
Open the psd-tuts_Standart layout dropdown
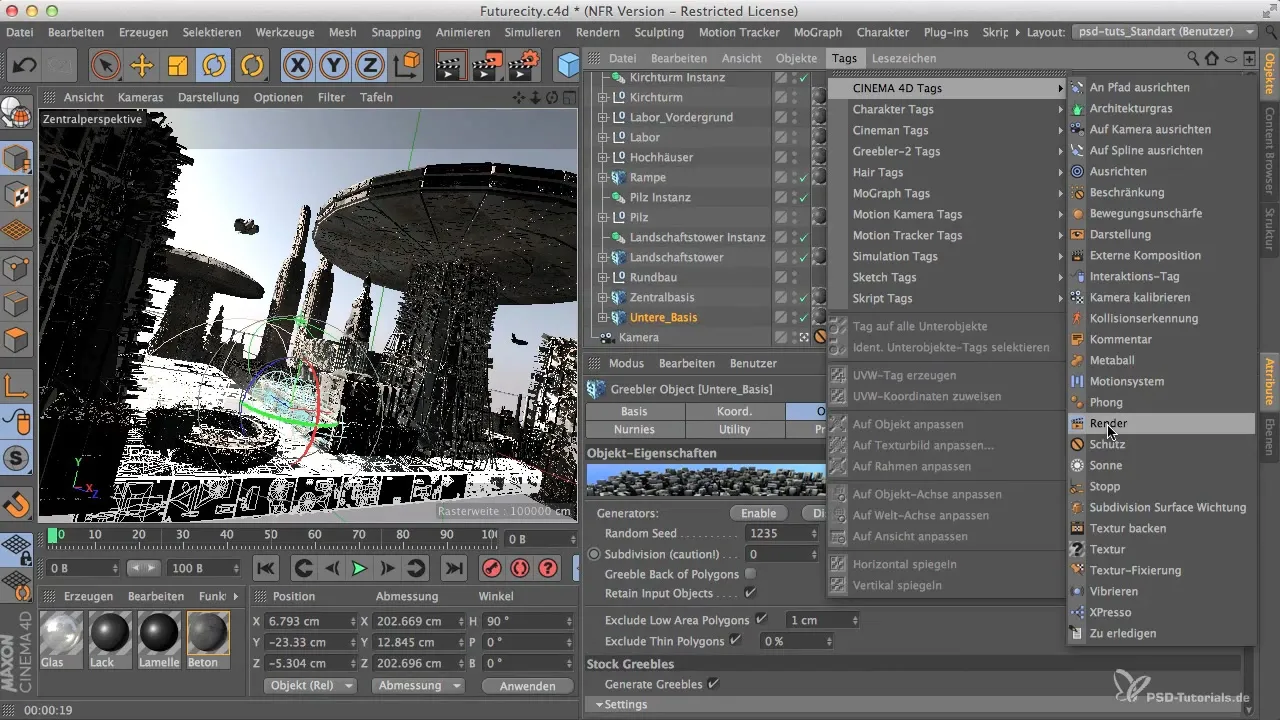point(1164,32)
